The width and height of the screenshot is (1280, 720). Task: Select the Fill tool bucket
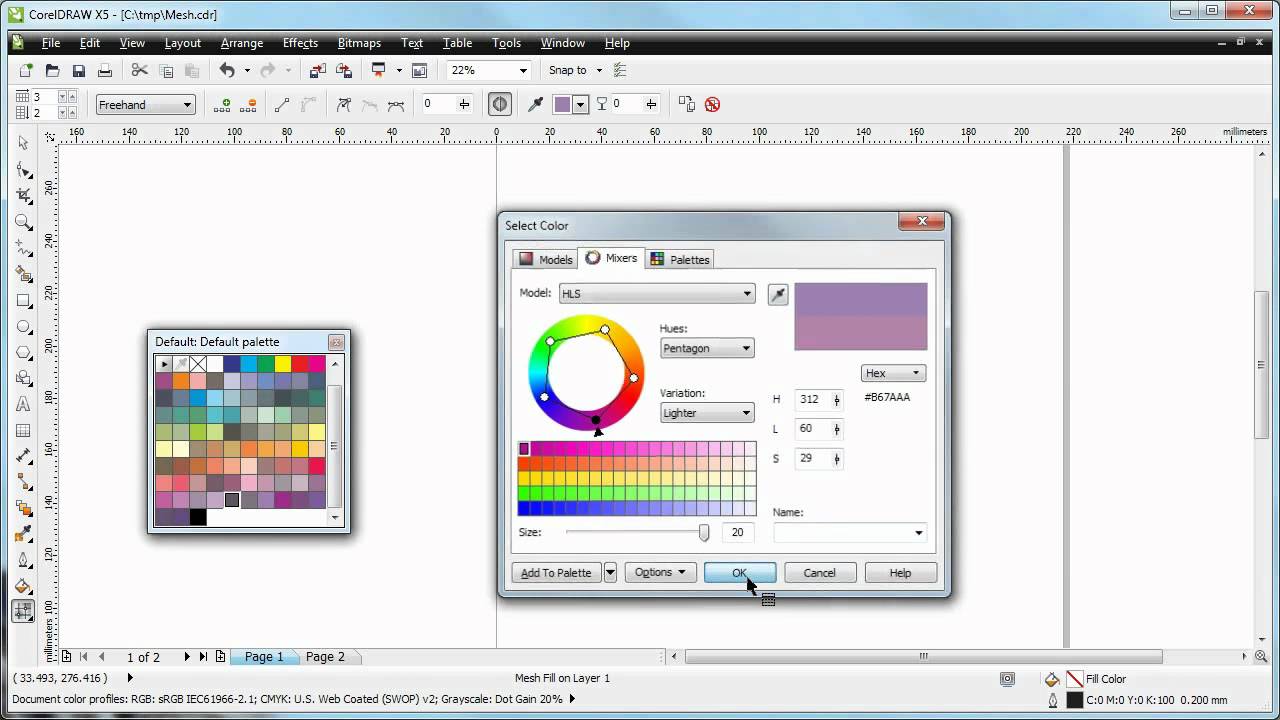23,586
